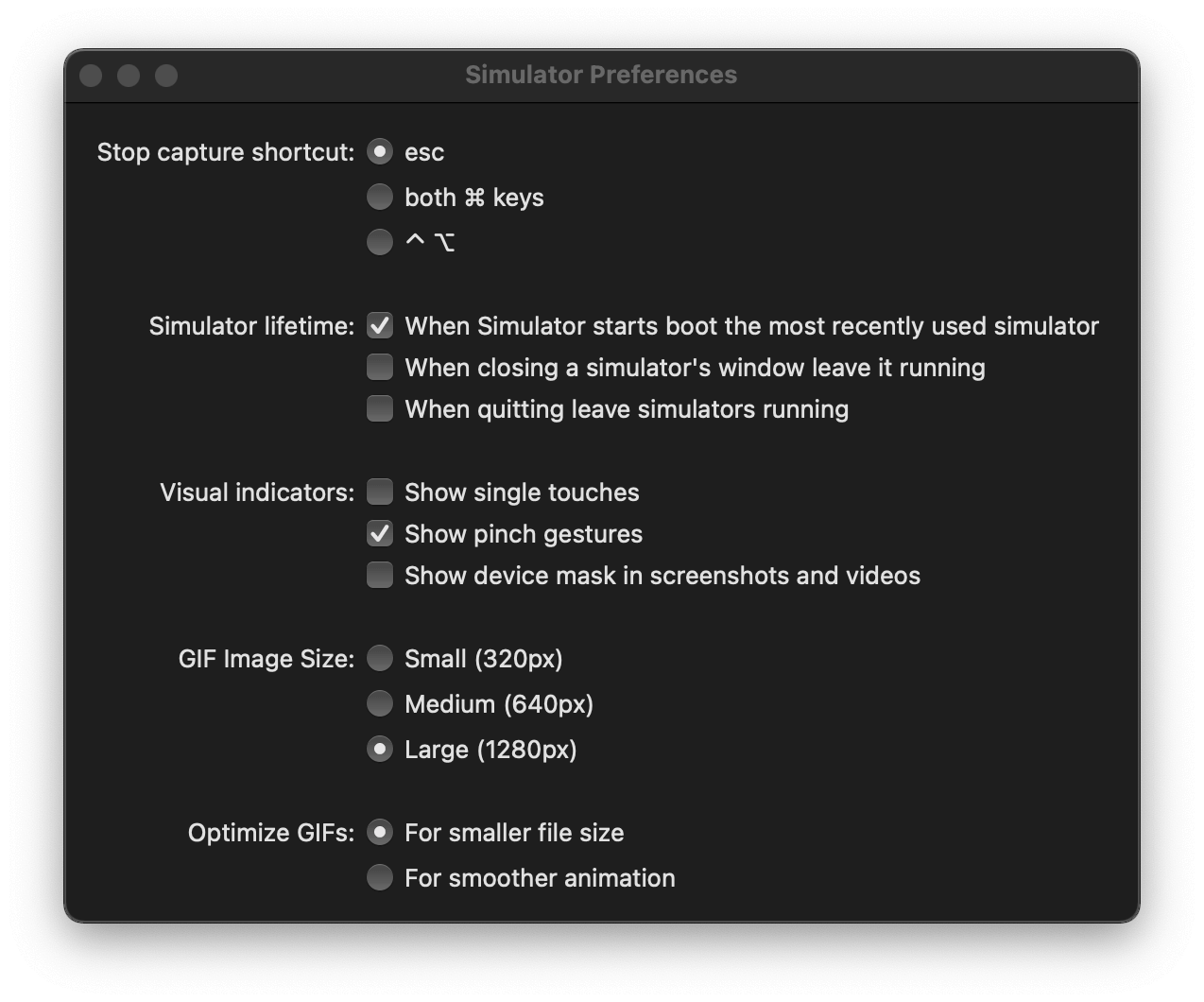Viewport: 1204px width, 1002px height.
Task: Optimize GIFs for smoother animation
Action: (x=379, y=877)
